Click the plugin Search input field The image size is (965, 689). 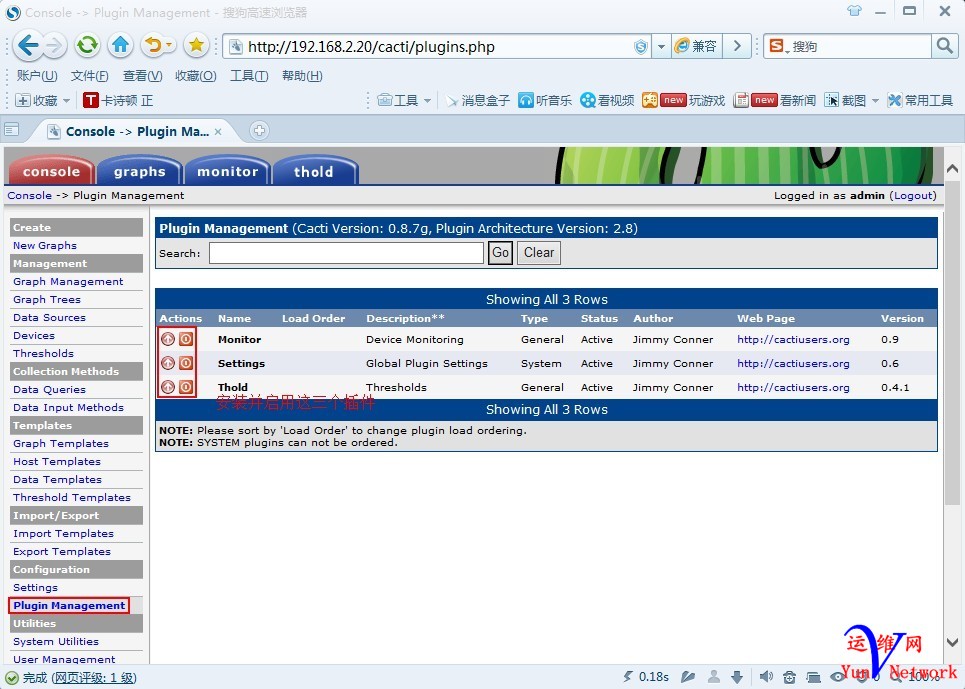(346, 253)
